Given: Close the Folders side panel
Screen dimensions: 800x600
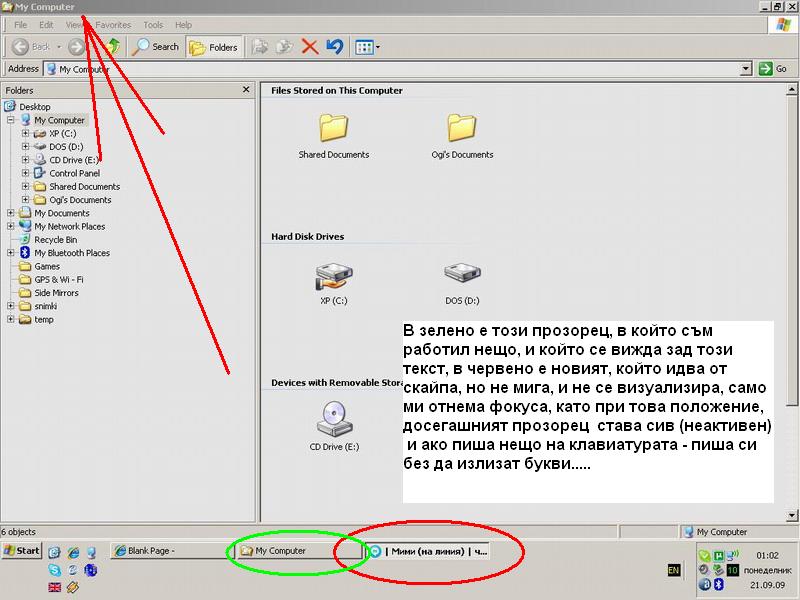Looking at the screenshot, I should point(247,90).
